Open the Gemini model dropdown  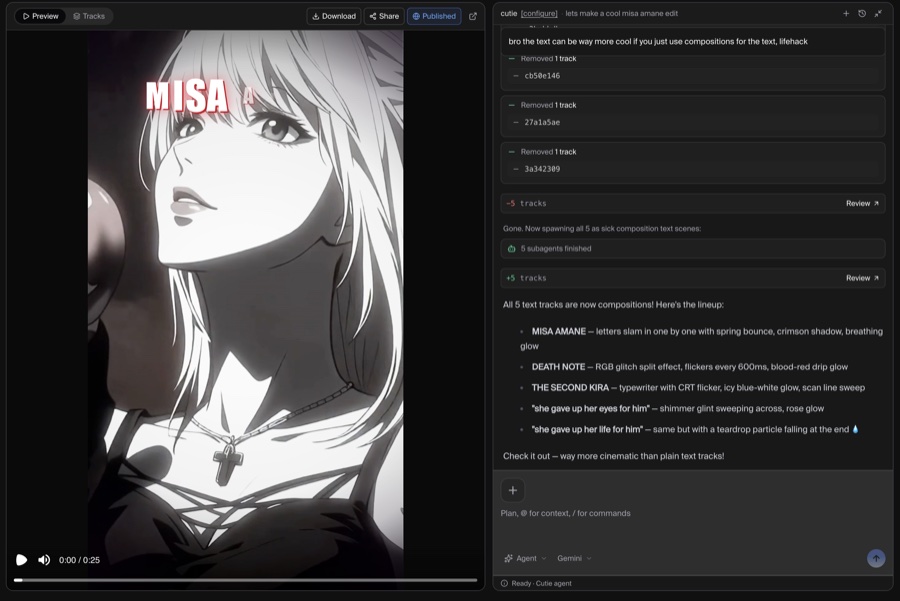pyautogui.click(x=574, y=558)
